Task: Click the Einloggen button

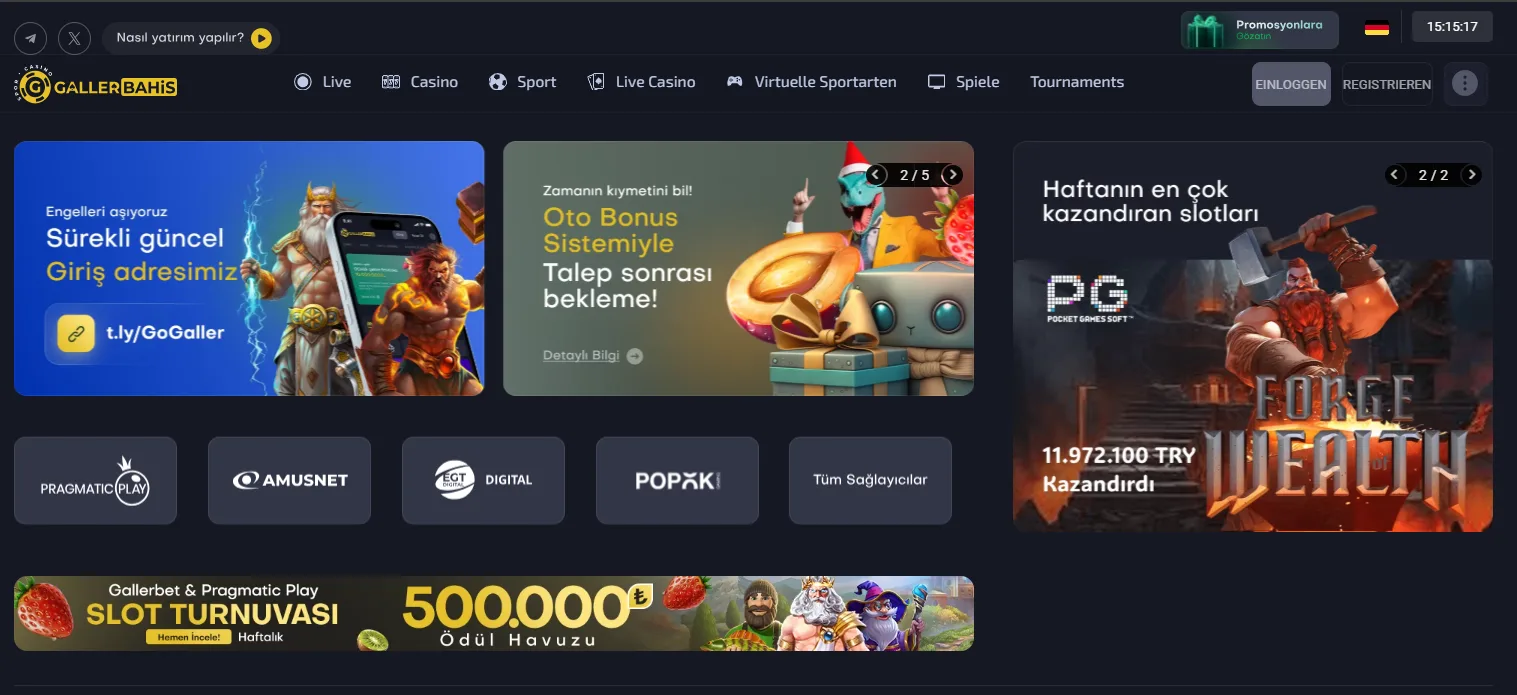Action: [1291, 84]
